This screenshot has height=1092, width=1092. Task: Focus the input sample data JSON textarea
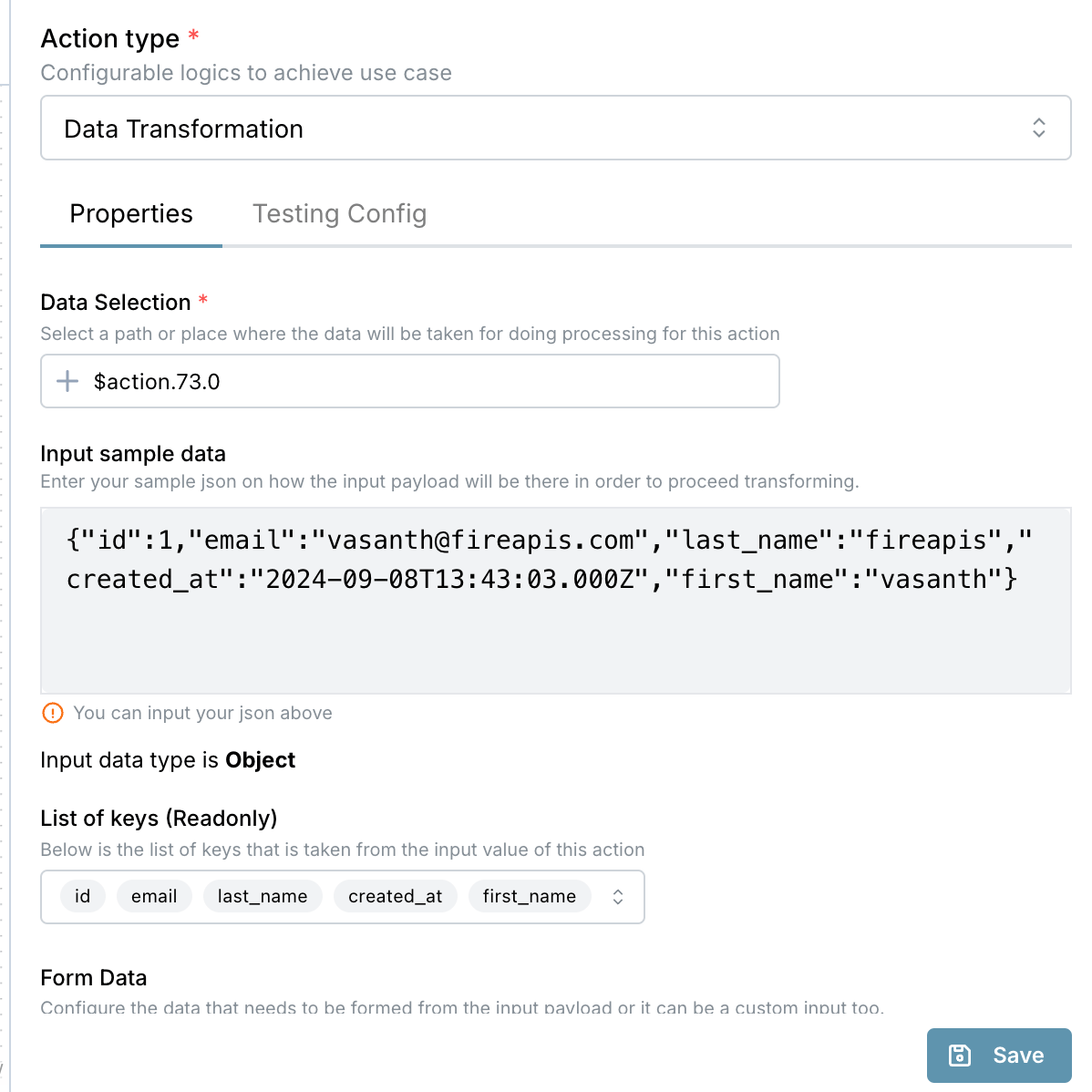[x=555, y=601]
